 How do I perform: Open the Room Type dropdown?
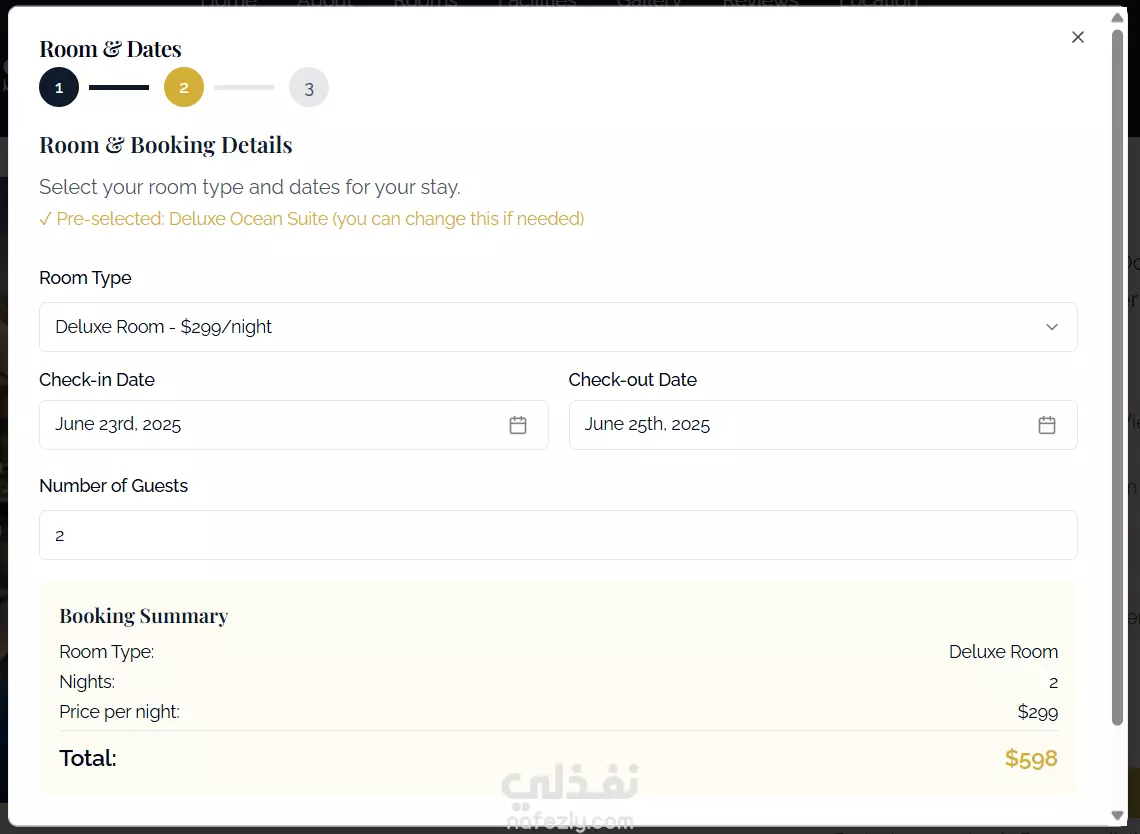click(558, 327)
